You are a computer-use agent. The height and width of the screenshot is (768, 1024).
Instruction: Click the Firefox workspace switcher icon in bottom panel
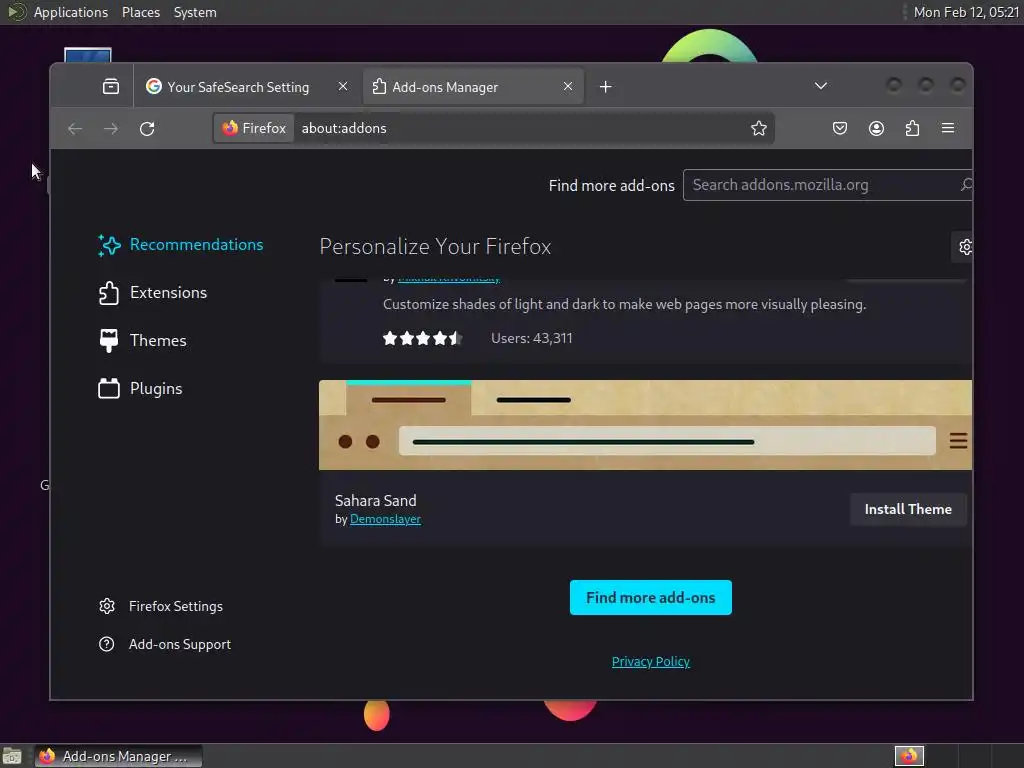click(909, 756)
